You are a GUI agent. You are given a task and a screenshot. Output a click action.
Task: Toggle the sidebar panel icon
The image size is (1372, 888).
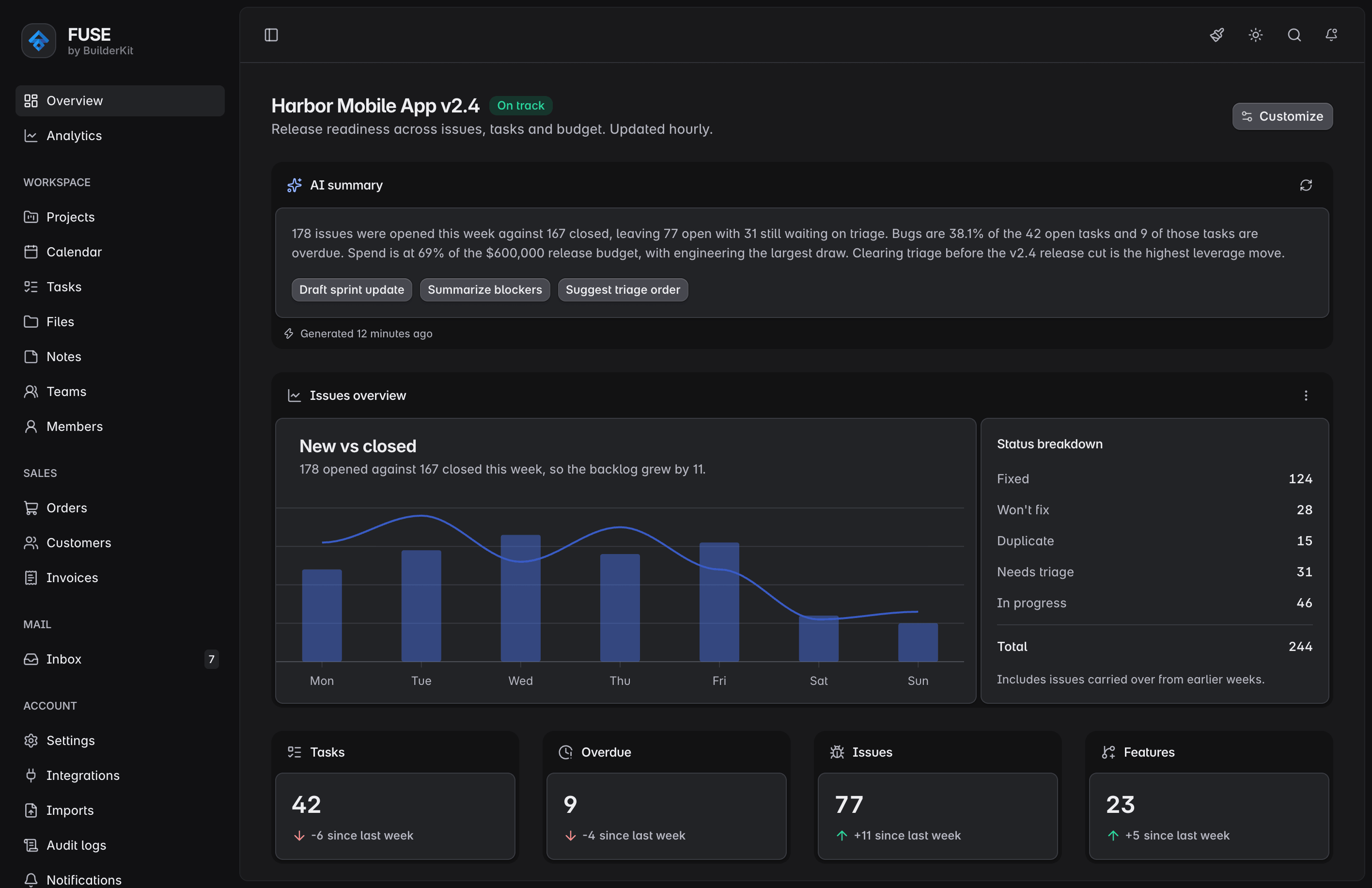(271, 35)
